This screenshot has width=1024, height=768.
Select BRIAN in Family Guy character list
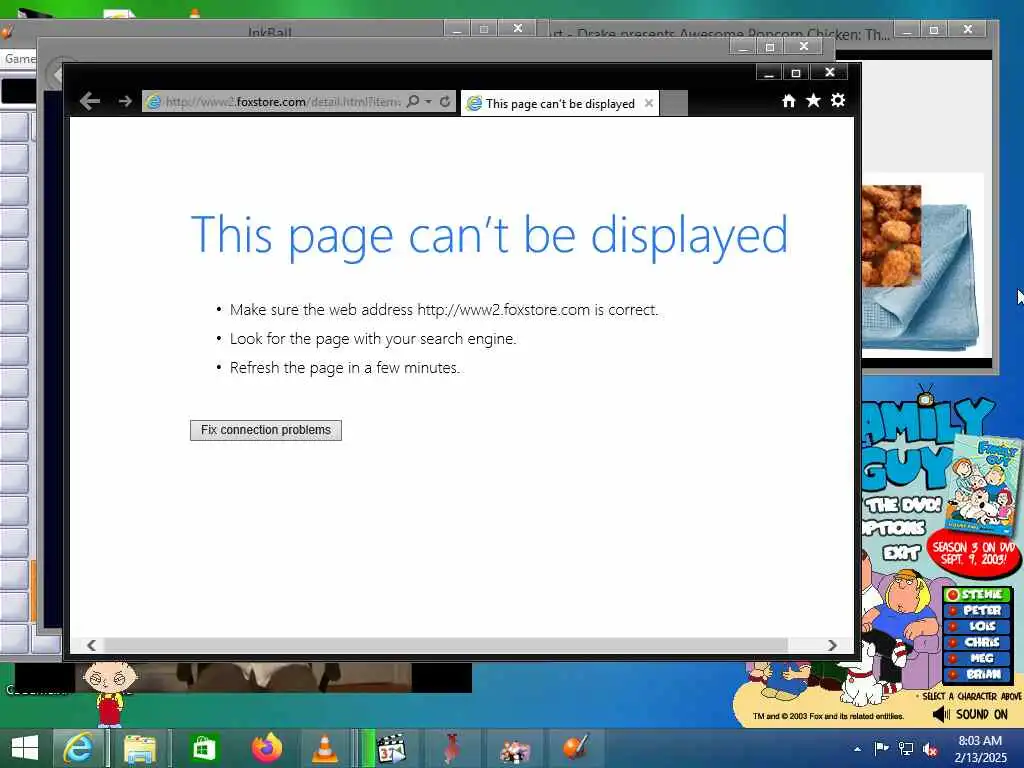976,675
